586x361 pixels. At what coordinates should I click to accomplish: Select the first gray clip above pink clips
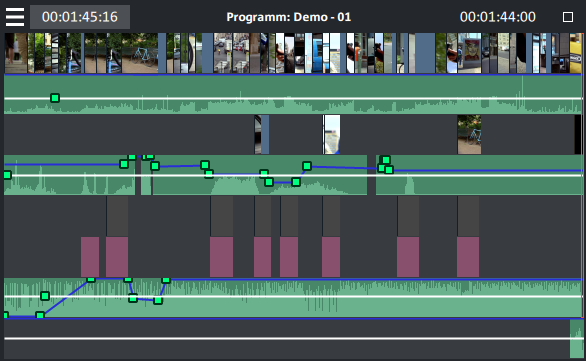coord(117,216)
